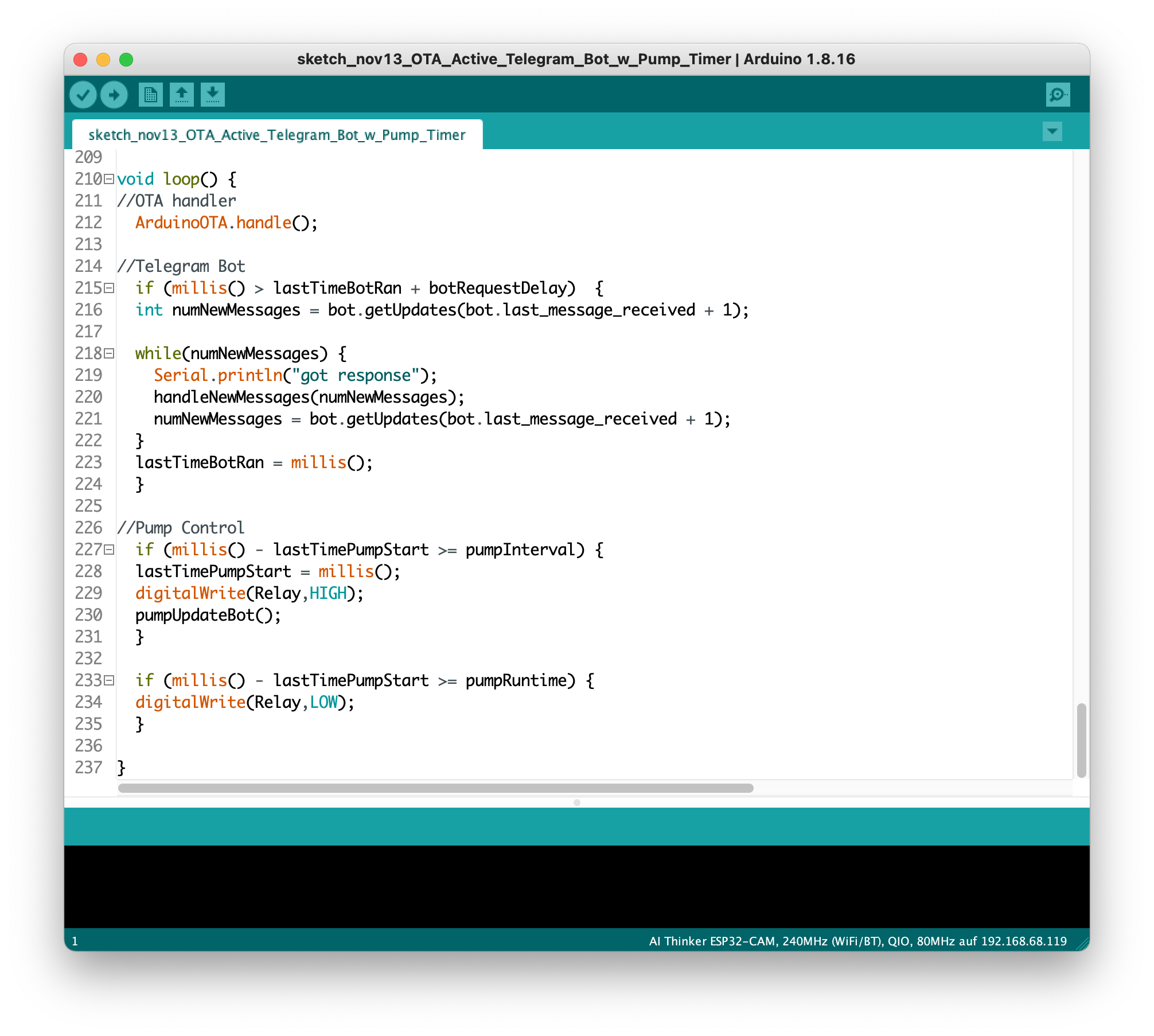The image size is (1154, 1036).
Task: Collapse fold marker at line 215
Action: tap(109, 288)
